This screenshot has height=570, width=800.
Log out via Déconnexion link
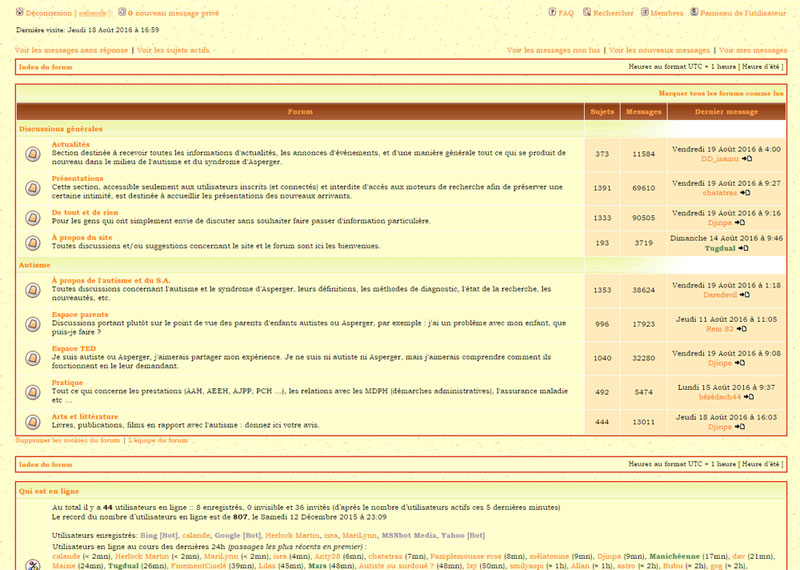click(x=48, y=13)
